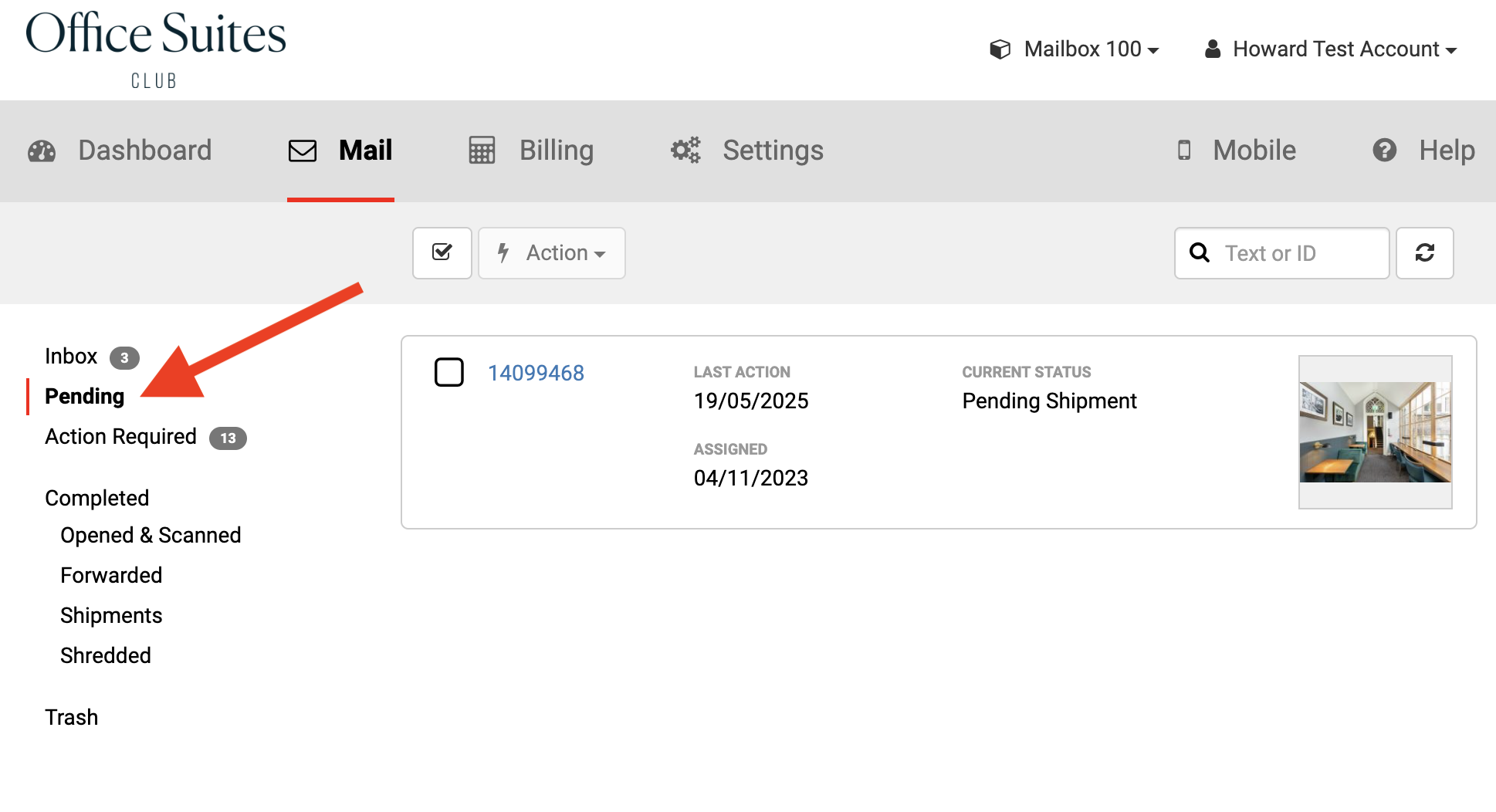Click the Dashboard gauge icon
The height and width of the screenshot is (812, 1496).
(x=42, y=151)
